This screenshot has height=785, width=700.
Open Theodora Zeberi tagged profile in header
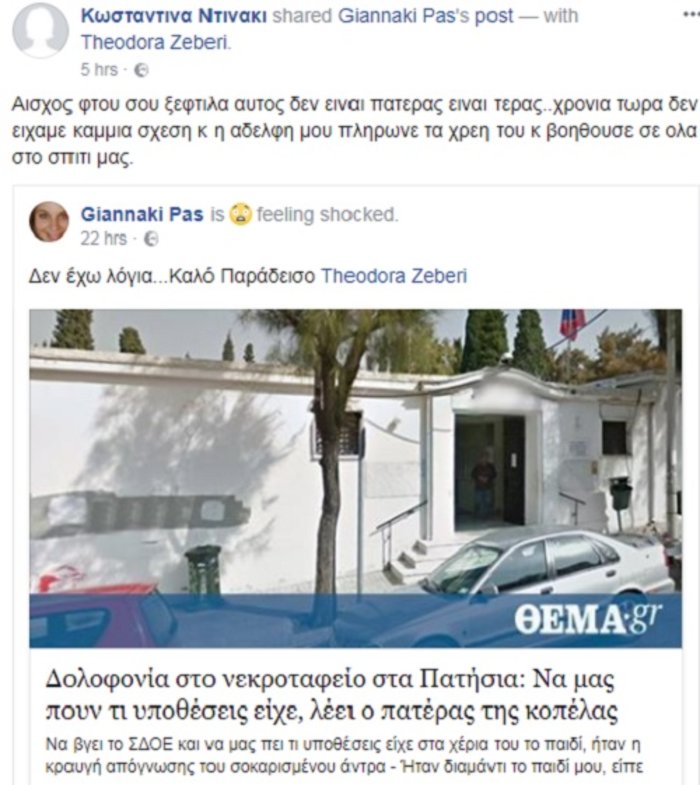coord(156,43)
